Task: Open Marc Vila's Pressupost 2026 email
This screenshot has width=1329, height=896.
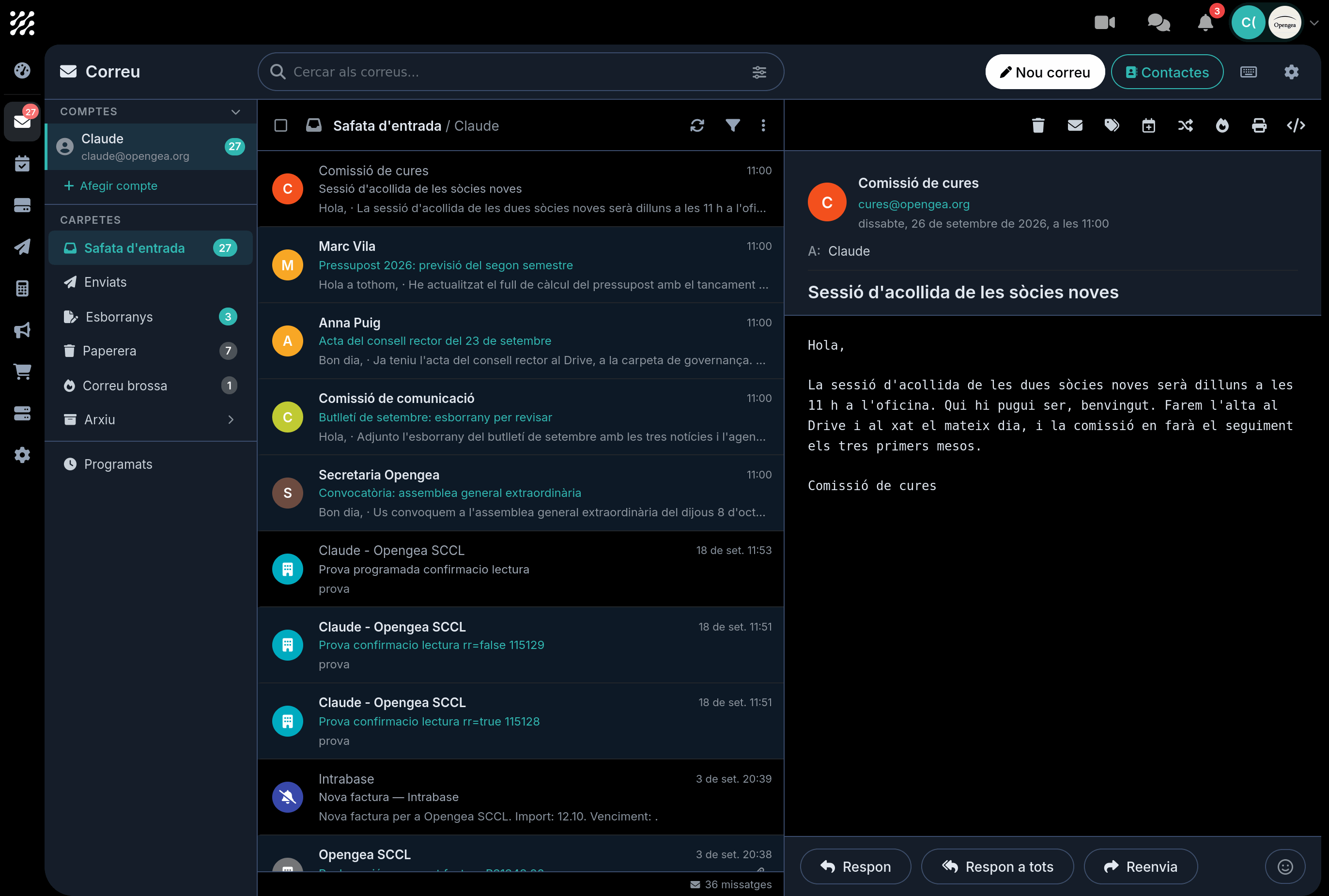Action: [x=521, y=265]
